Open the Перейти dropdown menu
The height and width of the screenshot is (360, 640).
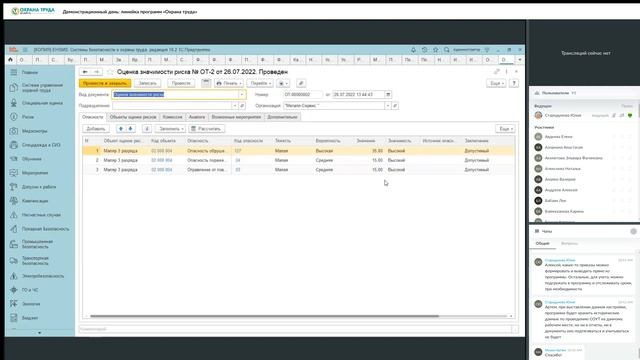point(260,83)
